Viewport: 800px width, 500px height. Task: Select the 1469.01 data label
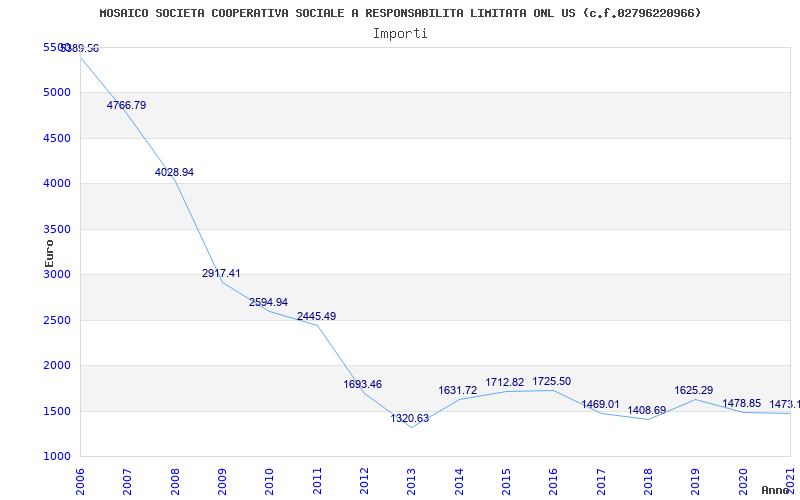click(600, 404)
